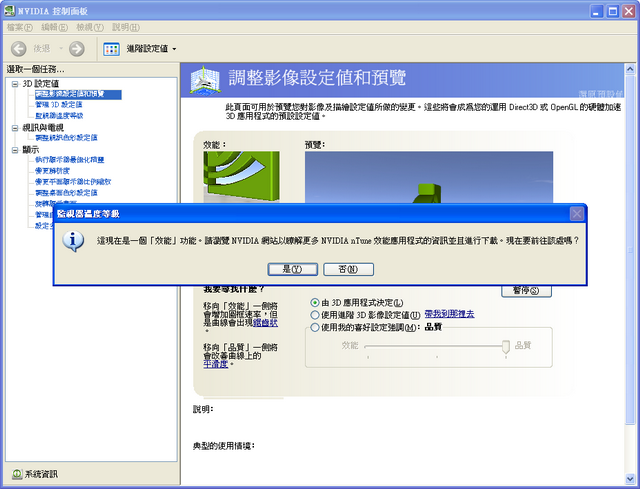Click the scrollbar up arrow
The height and width of the screenshot is (489, 640).
(630, 69)
